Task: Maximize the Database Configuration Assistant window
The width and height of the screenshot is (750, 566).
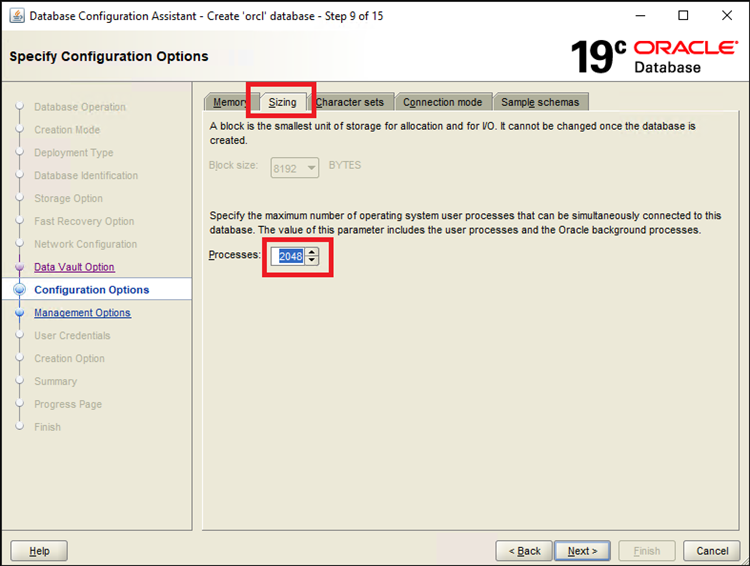Action: pyautogui.click(x=683, y=16)
